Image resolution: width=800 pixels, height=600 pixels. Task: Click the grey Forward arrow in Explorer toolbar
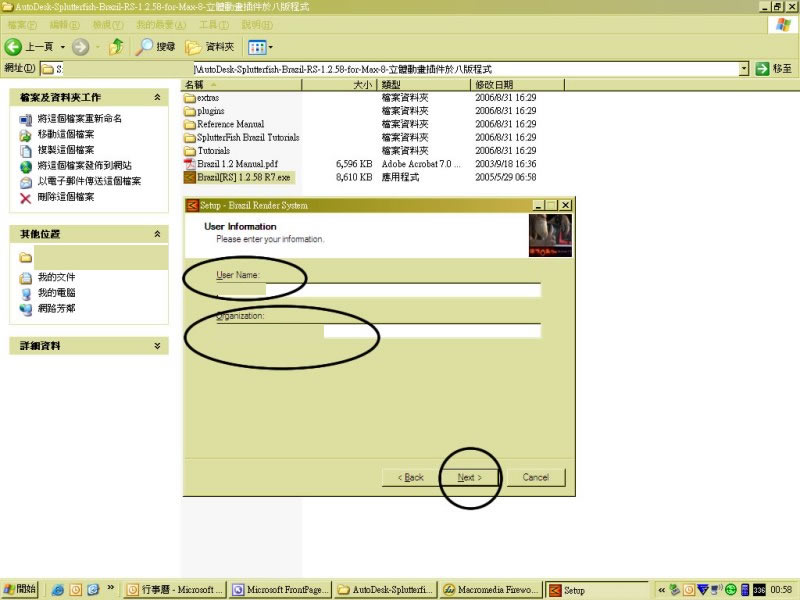(x=80, y=47)
